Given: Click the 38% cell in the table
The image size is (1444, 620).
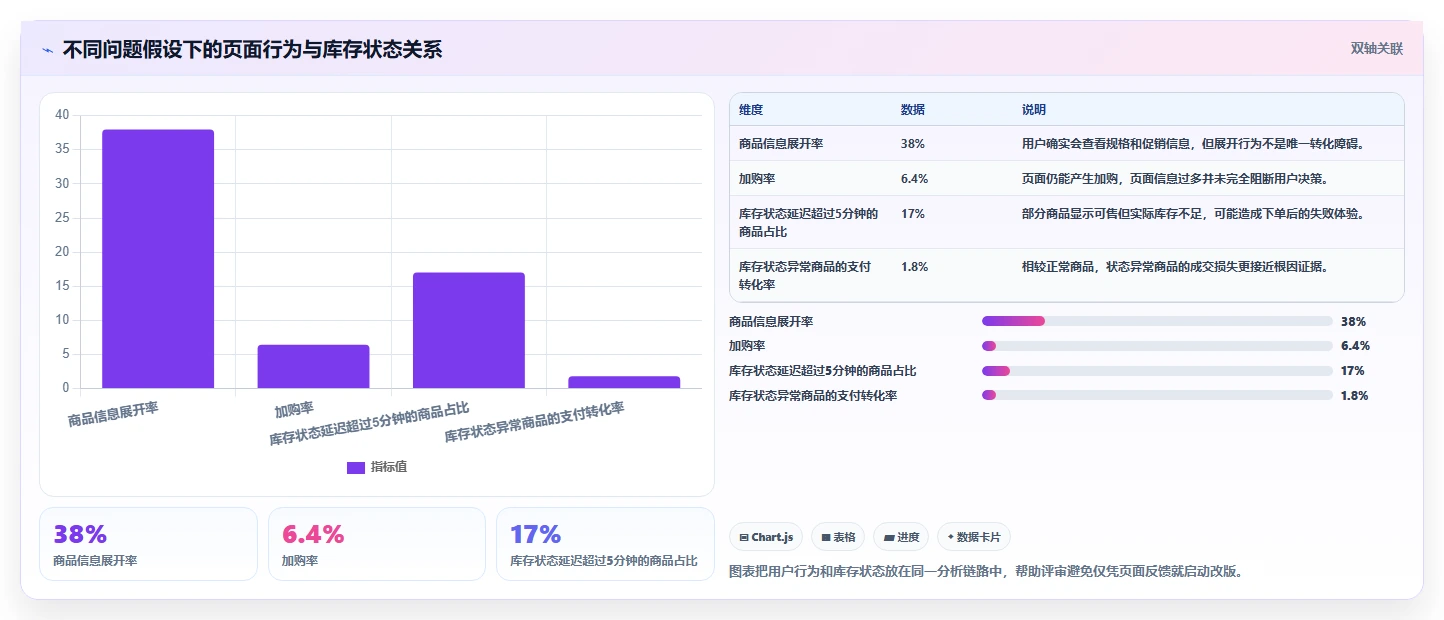Looking at the screenshot, I should [x=913, y=144].
